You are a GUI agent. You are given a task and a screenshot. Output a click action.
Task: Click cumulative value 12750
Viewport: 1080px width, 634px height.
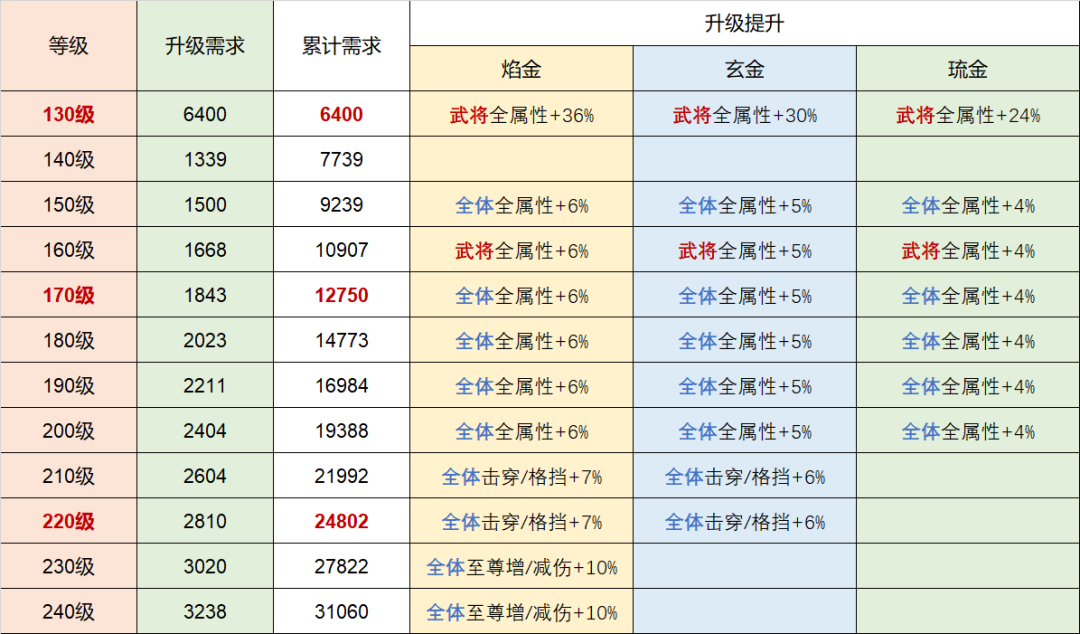click(342, 295)
